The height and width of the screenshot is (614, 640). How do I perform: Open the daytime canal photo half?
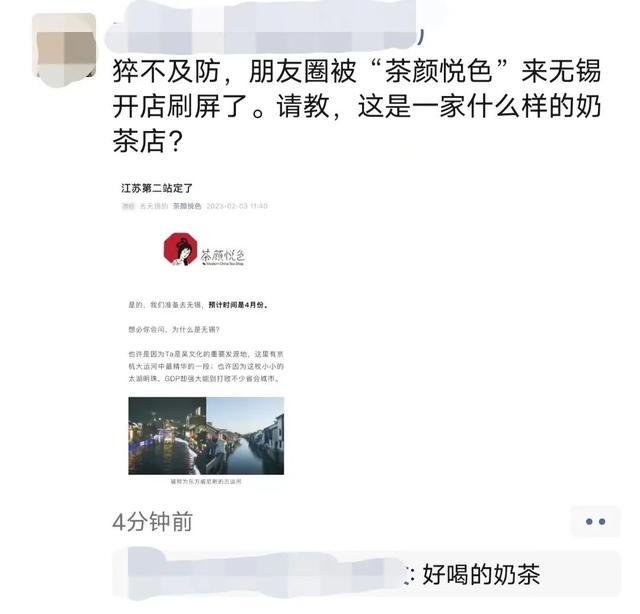click(x=245, y=436)
